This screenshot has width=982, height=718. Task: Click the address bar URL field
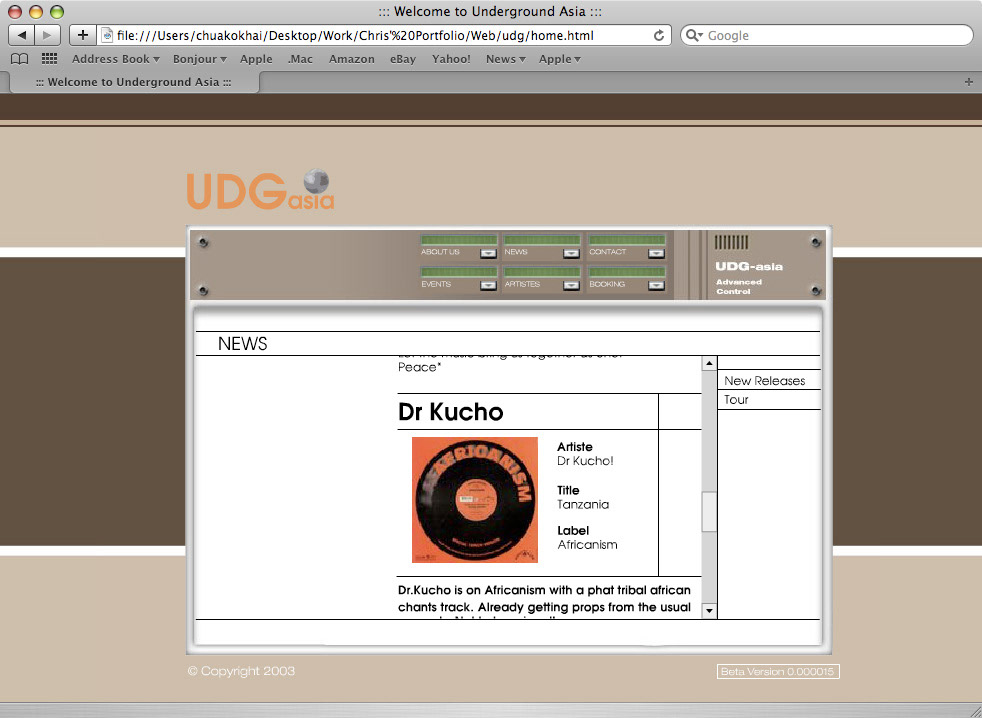point(382,36)
